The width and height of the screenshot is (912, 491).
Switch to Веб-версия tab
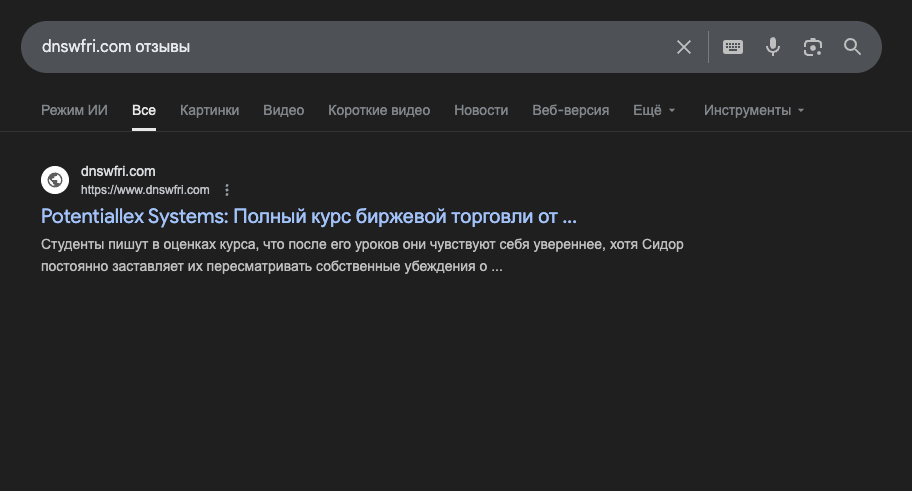571,110
